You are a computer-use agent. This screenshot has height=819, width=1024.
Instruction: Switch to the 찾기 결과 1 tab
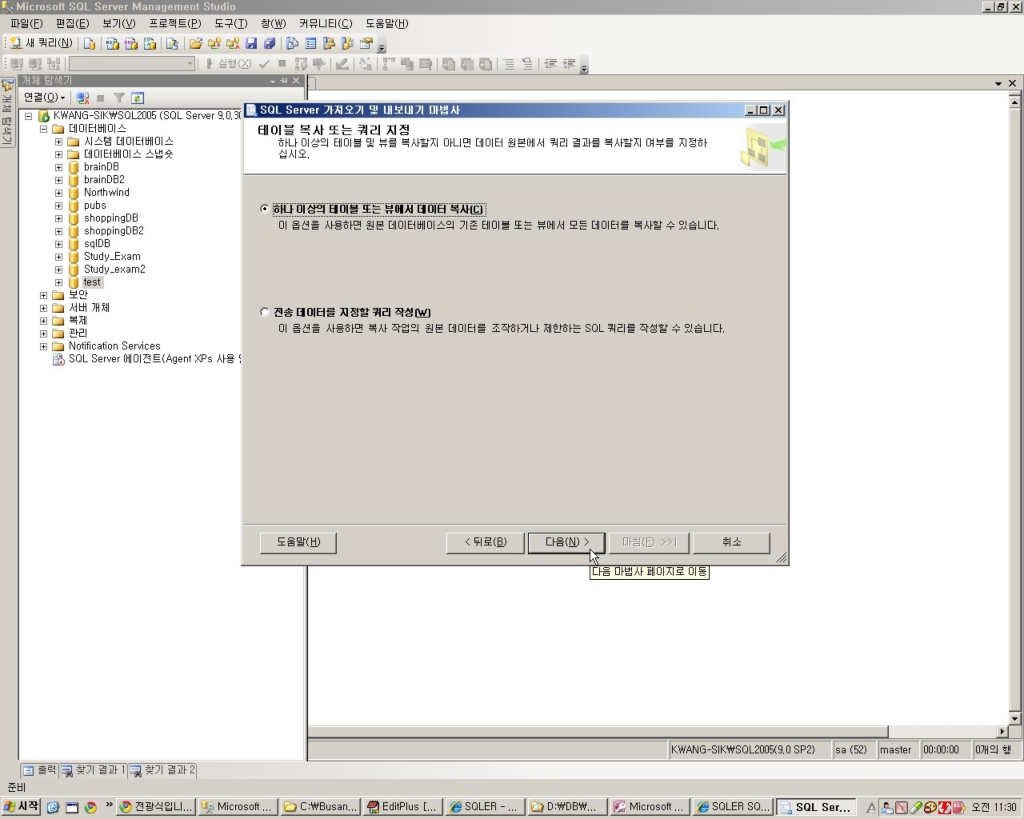click(x=93, y=771)
